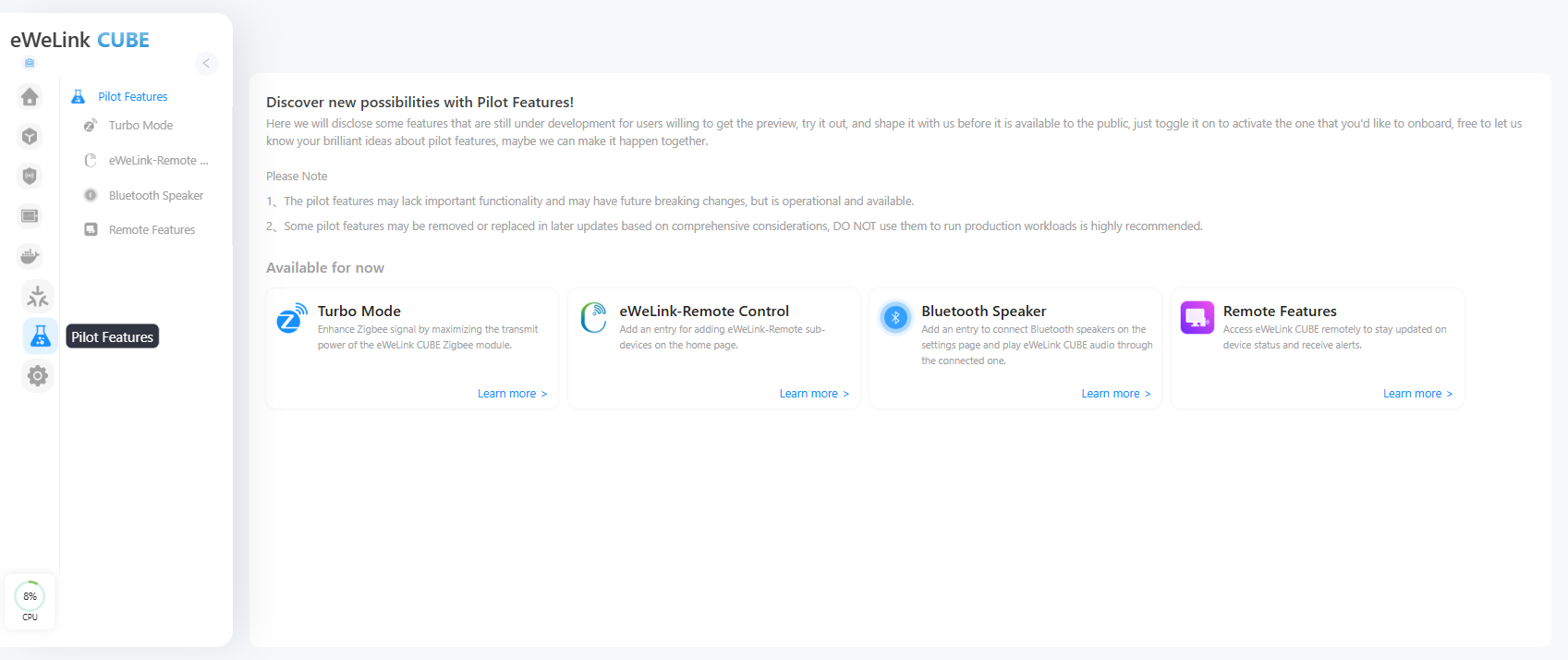Viewport: 1568px width, 660px height.
Task: Click Learn more on Turbo Mode card
Action: pyautogui.click(x=512, y=394)
